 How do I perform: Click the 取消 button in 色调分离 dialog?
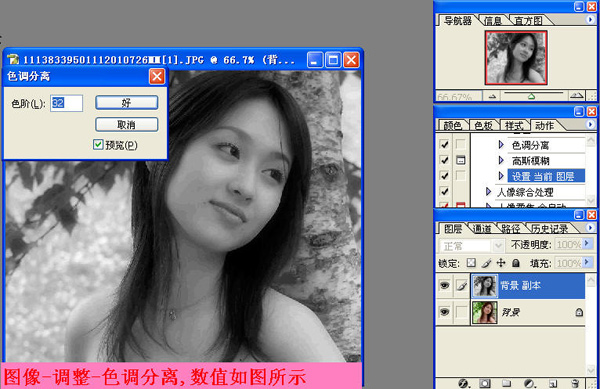point(127,125)
